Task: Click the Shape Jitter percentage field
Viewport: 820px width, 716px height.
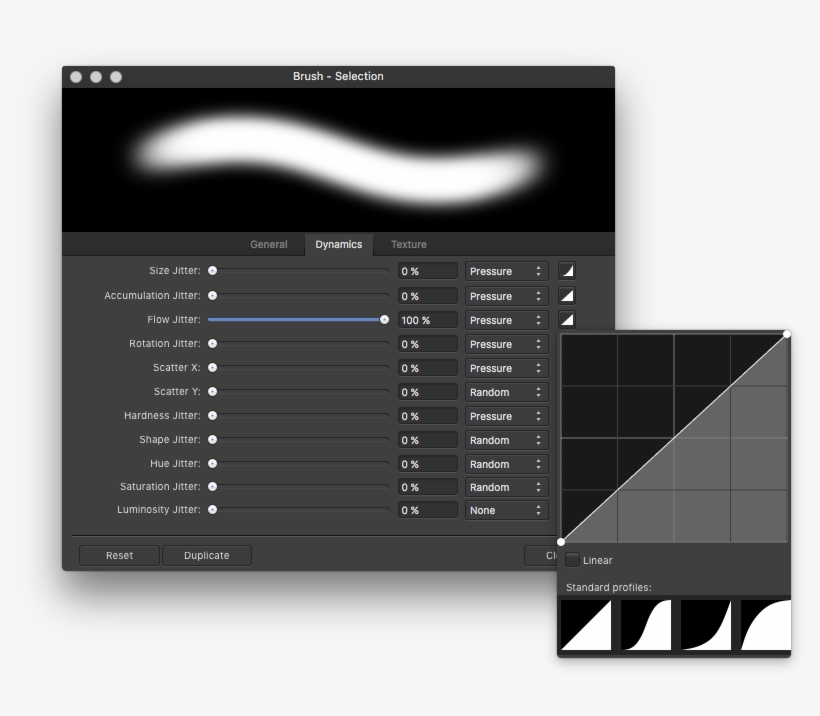Action: pyautogui.click(x=427, y=440)
